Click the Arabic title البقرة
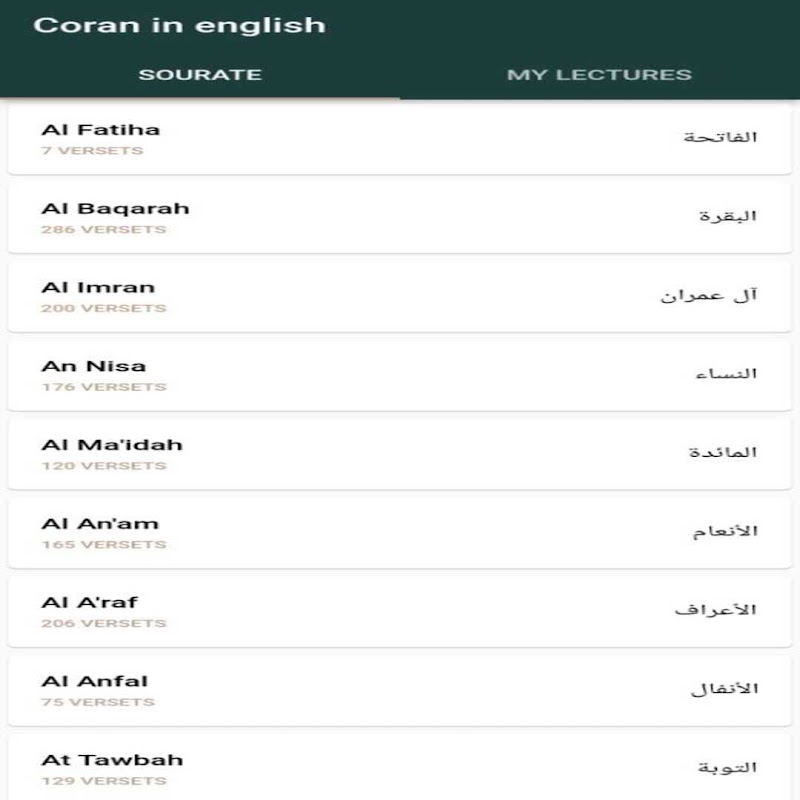Viewport: 800px width, 800px height. pyautogui.click(x=727, y=216)
